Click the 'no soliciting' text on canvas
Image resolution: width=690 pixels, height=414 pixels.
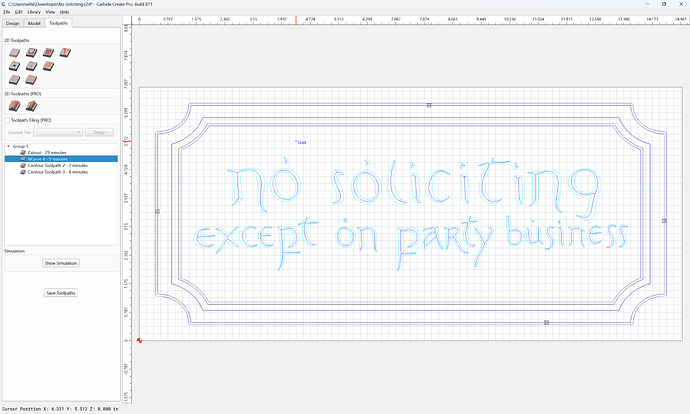tap(414, 187)
